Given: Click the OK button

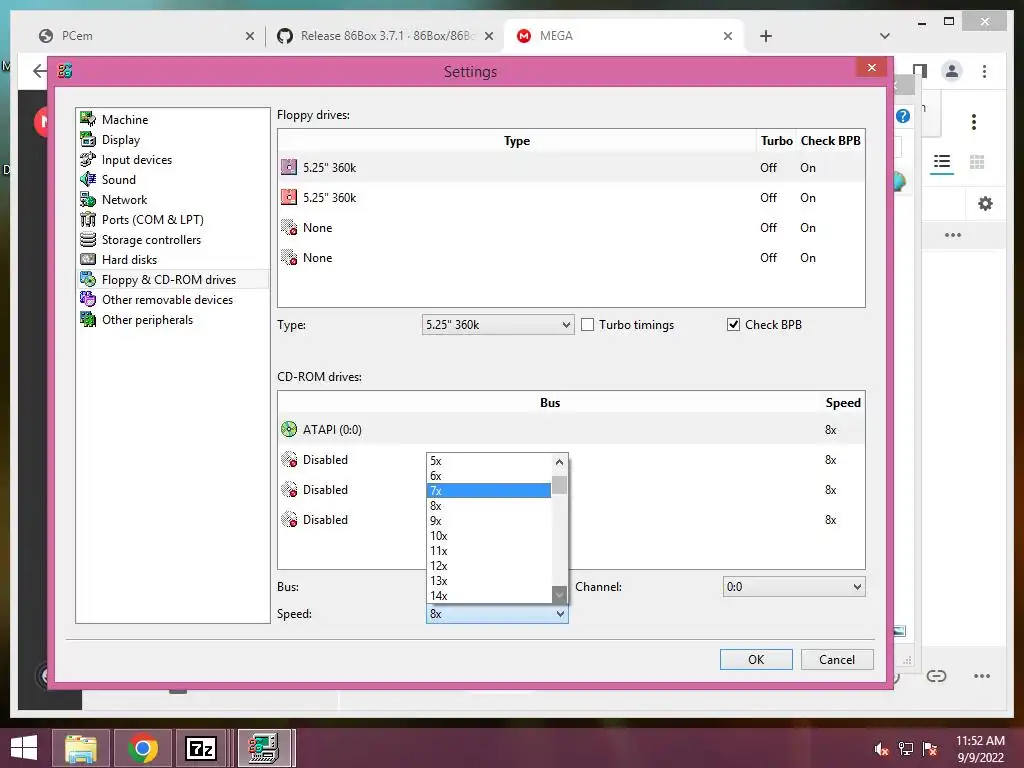Looking at the screenshot, I should (x=756, y=660).
